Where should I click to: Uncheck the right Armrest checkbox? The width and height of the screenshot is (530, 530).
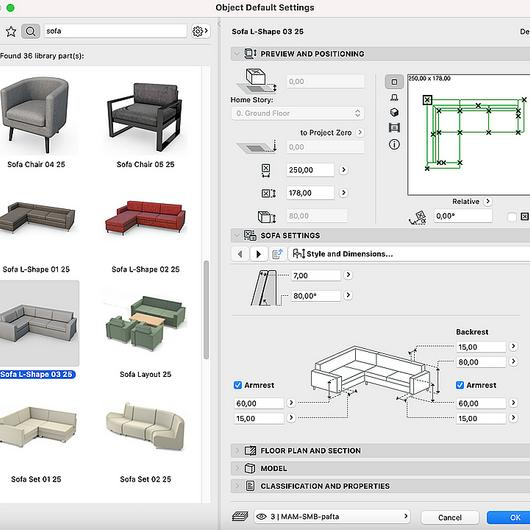460,385
